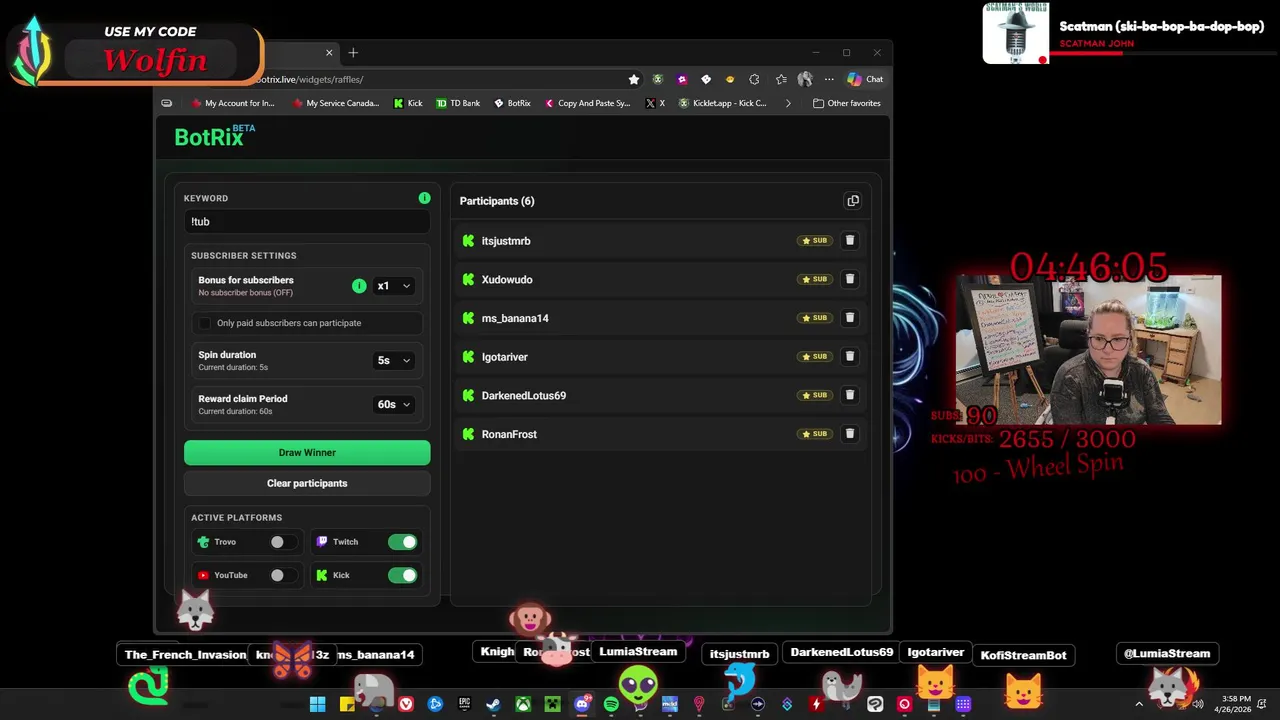Open the taskbar clock and date
This screenshot has width=1280, height=720.
click(x=1232, y=704)
